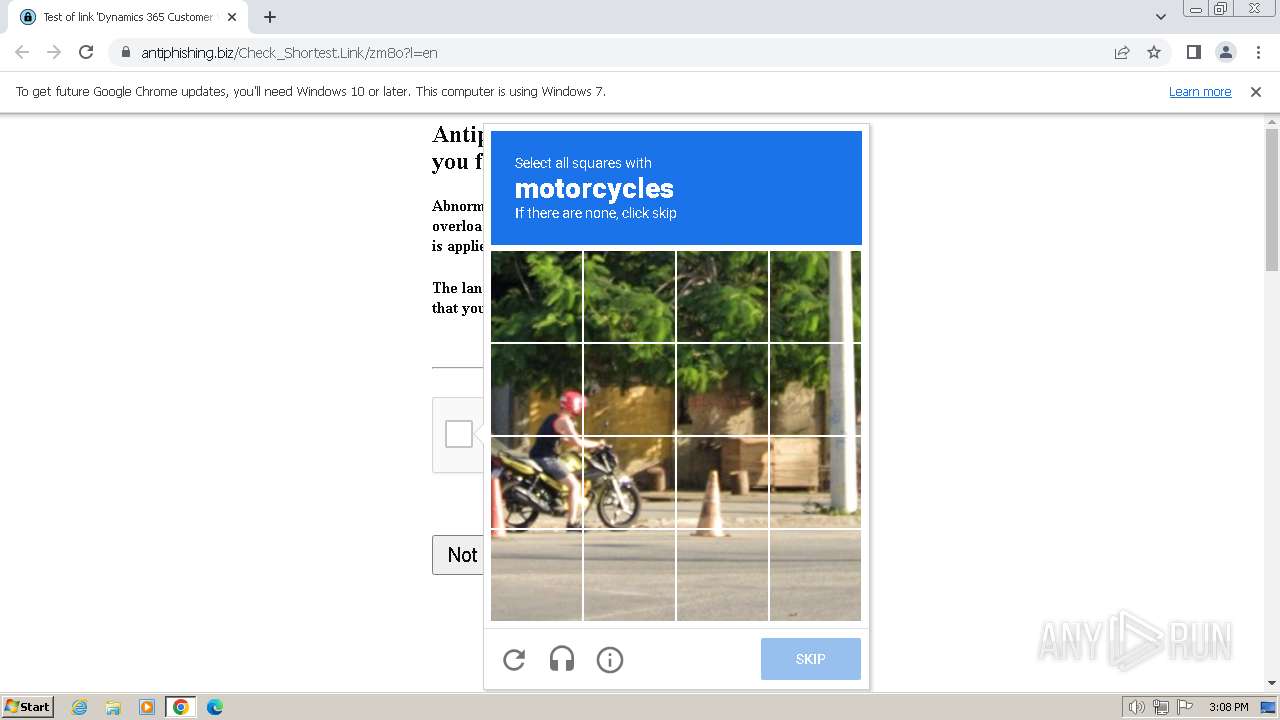Viewport: 1280px width, 720px height.
Task: Open the network icon in system tray
Action: tap(1161, 707)
